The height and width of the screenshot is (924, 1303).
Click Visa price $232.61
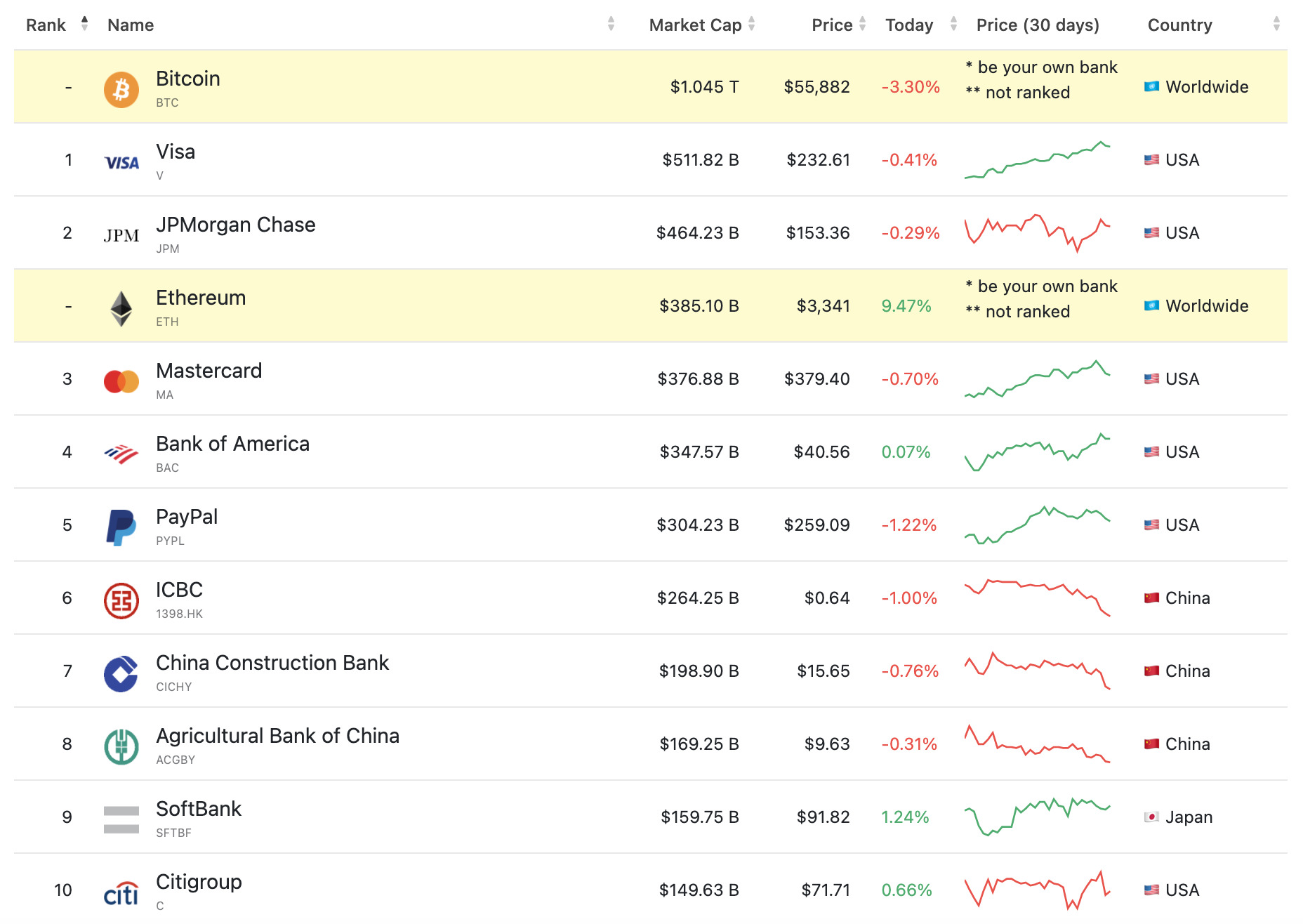pos(818,160)
